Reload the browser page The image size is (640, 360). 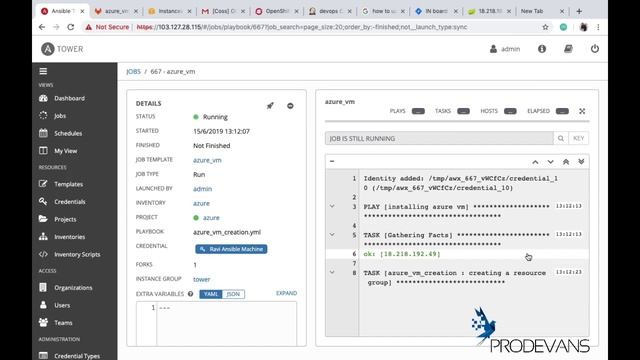(x=71, y=27)
